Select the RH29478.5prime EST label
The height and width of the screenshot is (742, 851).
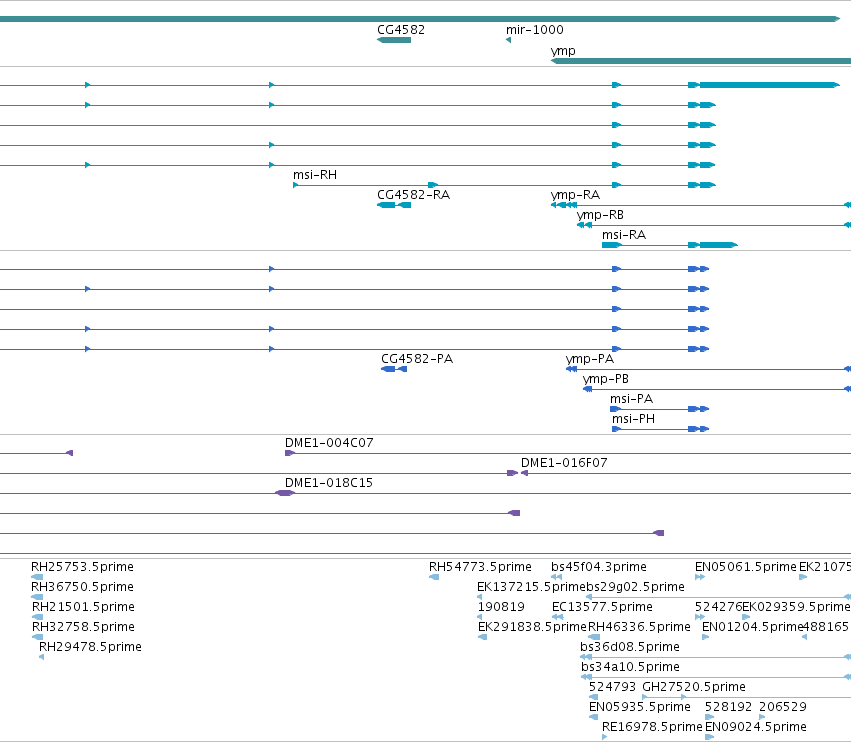tap(90, 647)
